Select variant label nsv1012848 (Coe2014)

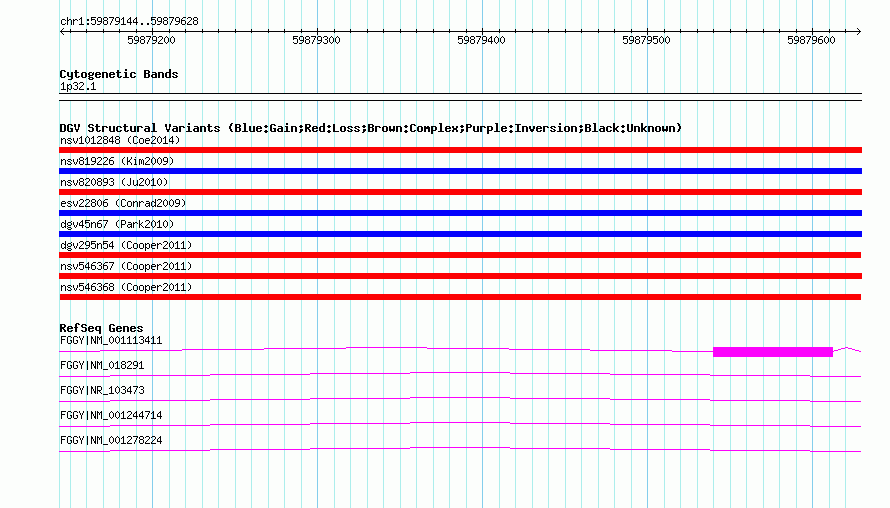point(120,140)
